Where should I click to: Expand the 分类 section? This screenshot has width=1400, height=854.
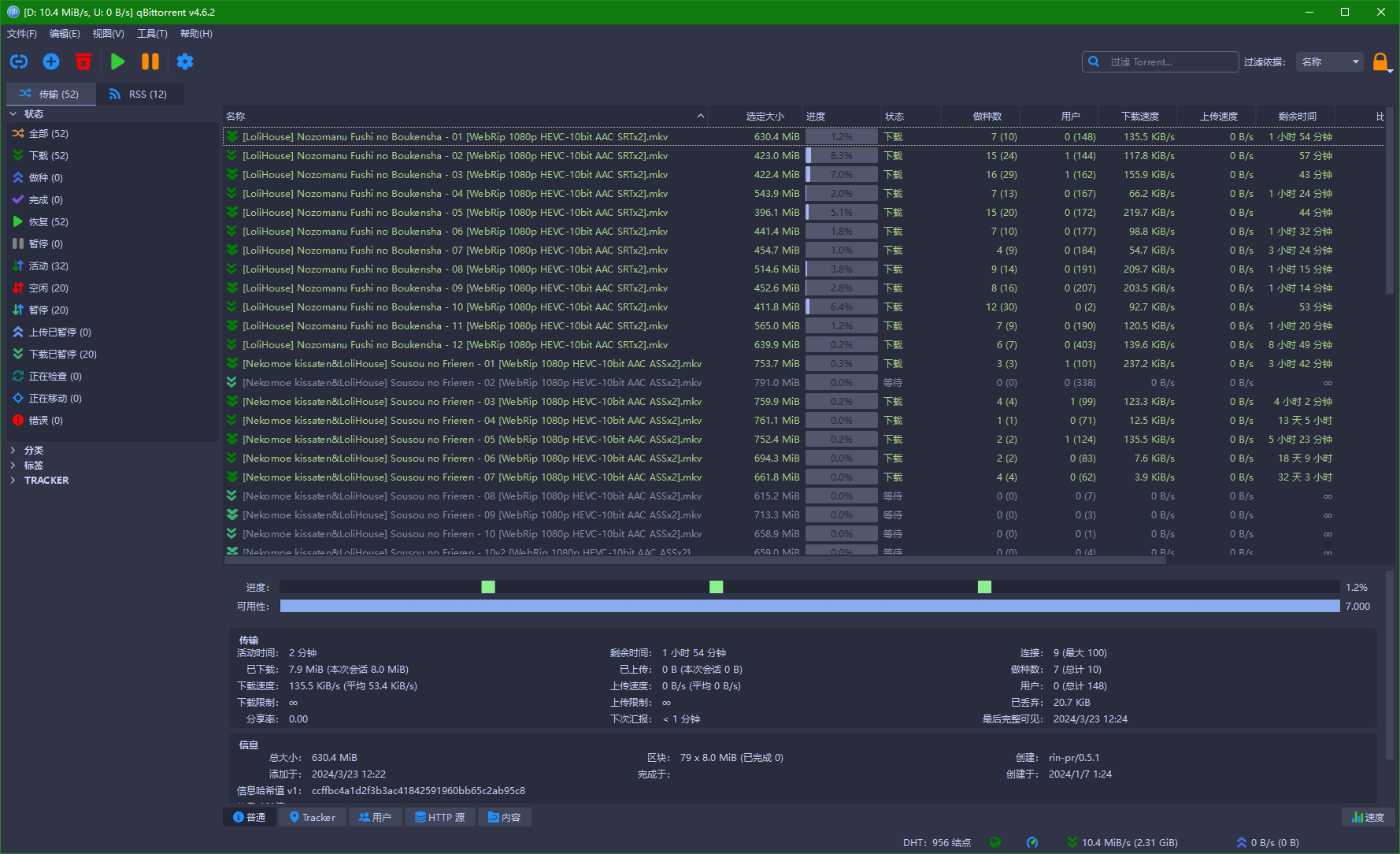click(x=13, y=451)
